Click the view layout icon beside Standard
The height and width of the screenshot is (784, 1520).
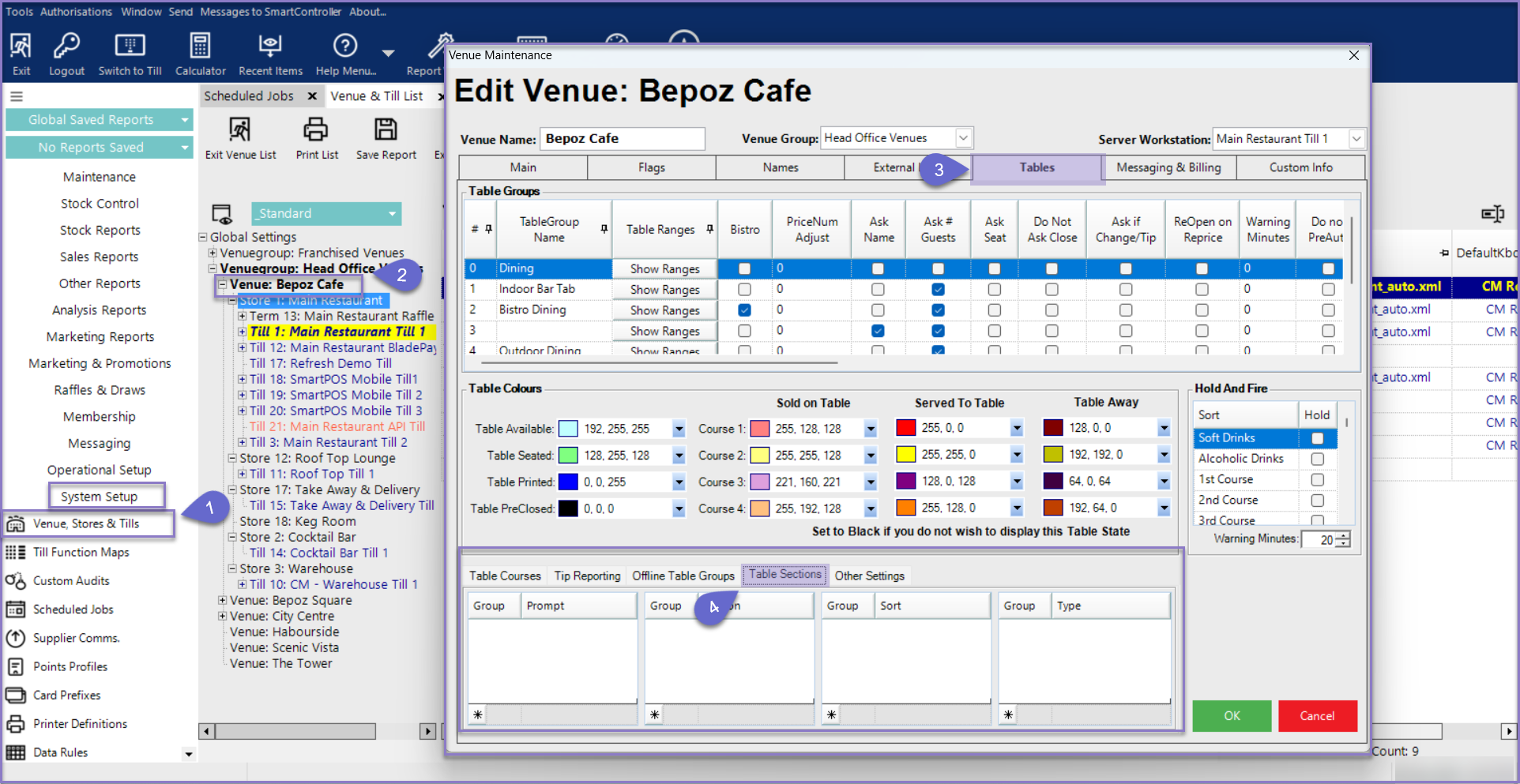point(222,214)
